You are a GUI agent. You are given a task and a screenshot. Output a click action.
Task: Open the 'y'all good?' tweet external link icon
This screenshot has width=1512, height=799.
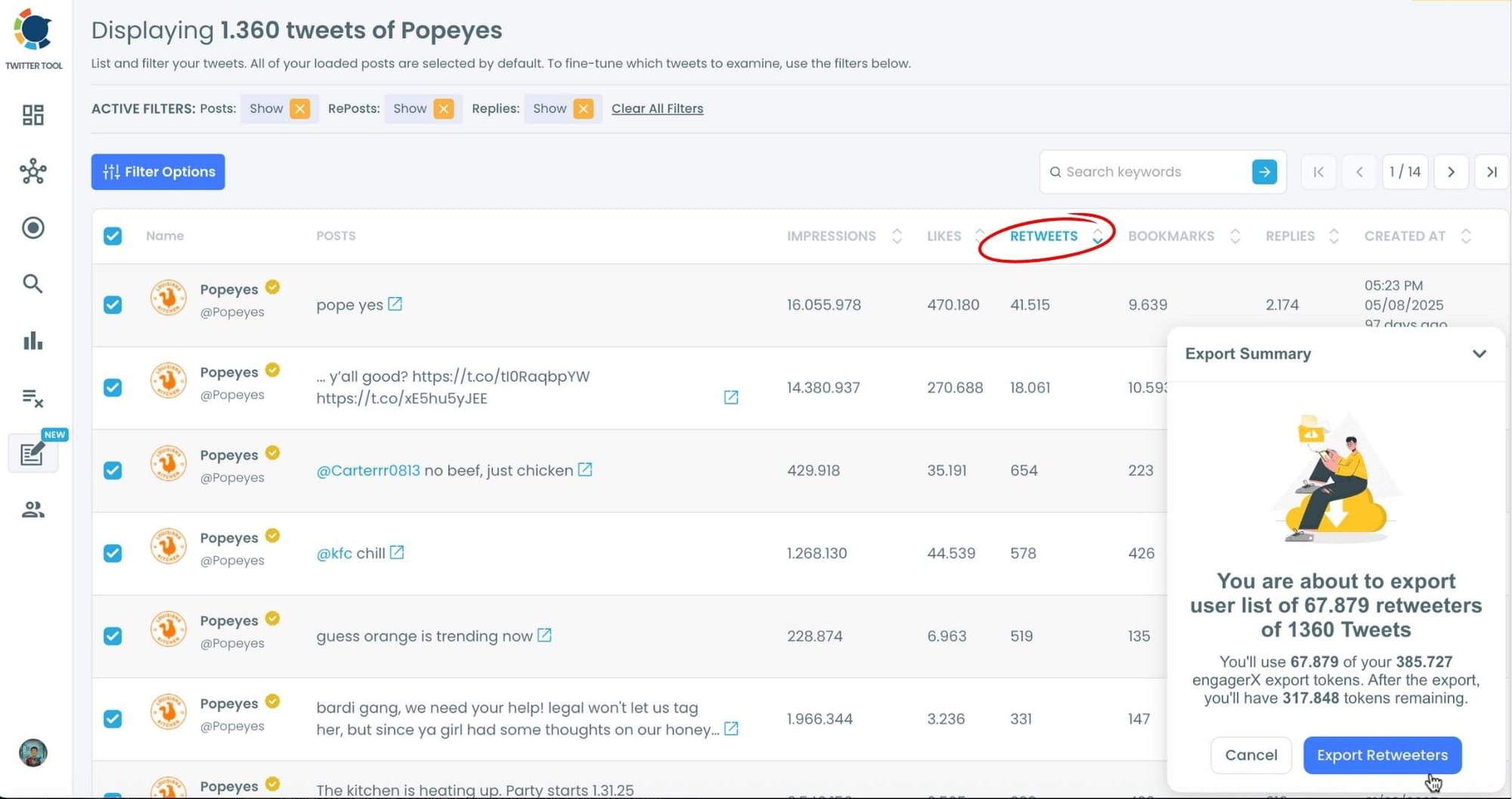pos(731,398)
